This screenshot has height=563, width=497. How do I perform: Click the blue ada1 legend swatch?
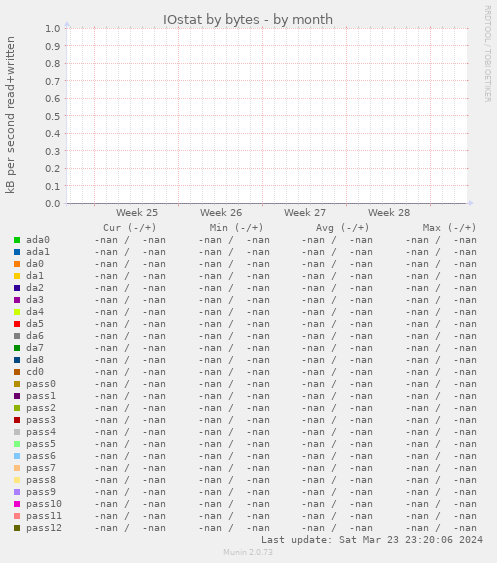[x=17, y=252]
